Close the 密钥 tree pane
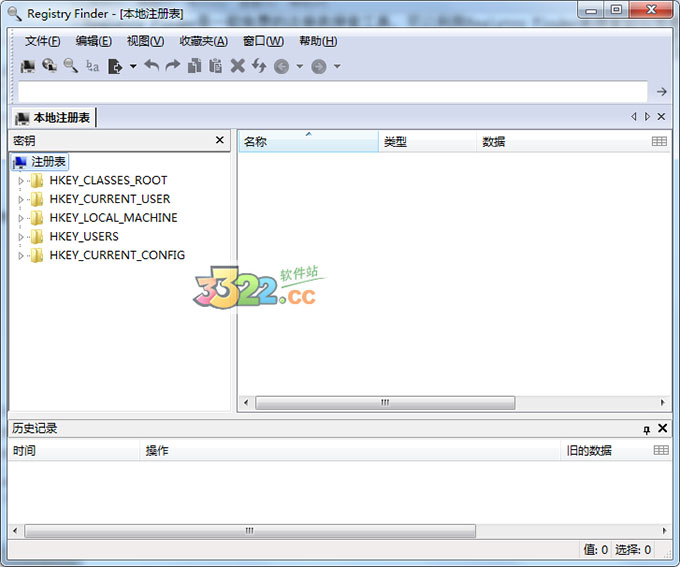 click(x=220, y=140)
